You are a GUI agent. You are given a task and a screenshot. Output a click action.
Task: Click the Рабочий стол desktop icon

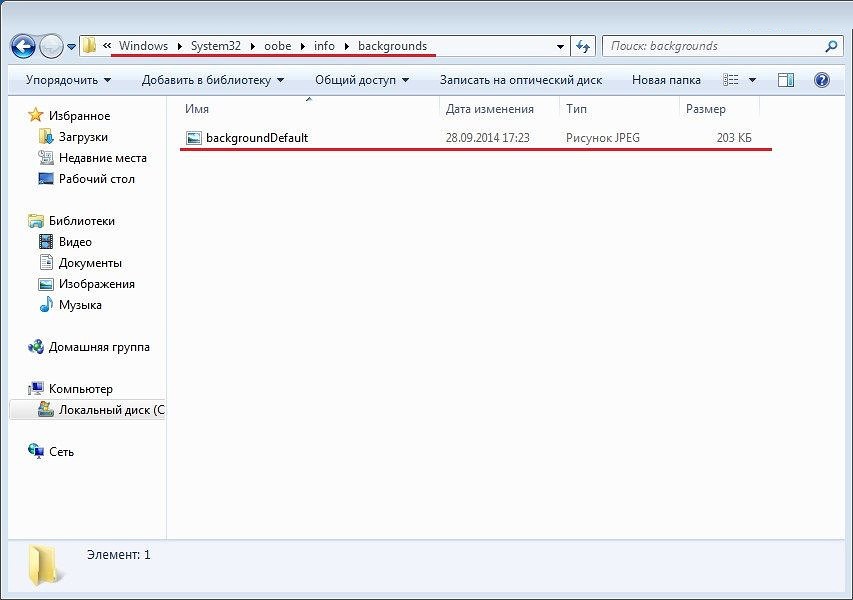[x=46, y=178]
